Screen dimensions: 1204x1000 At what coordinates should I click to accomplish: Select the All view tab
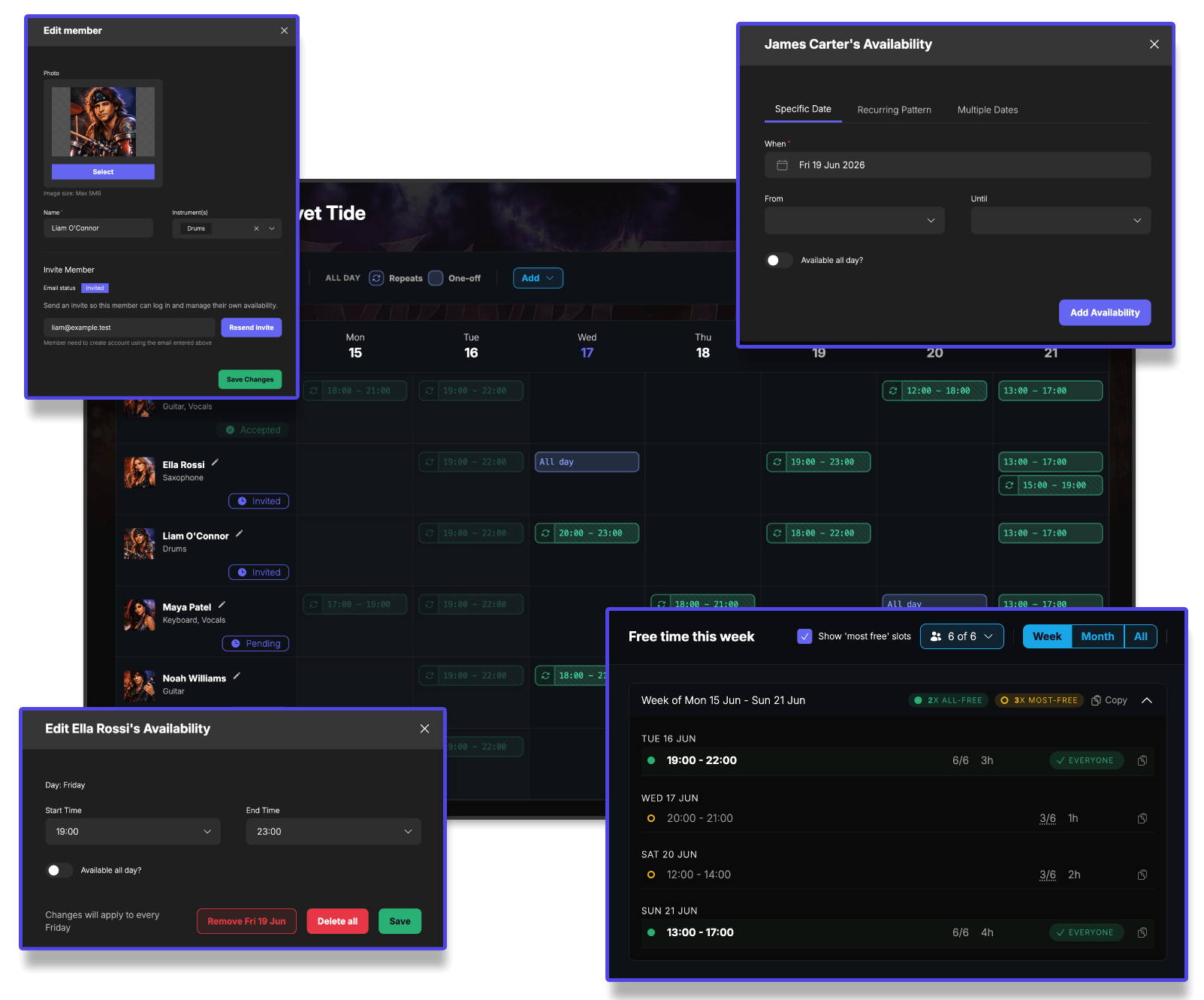coord(1141,636)
